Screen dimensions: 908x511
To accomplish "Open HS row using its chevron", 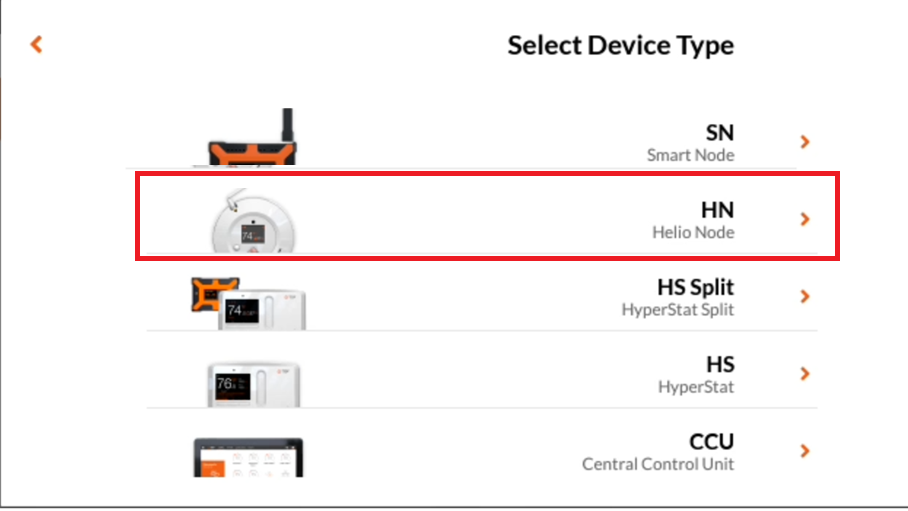I will [x=805, y=374].
